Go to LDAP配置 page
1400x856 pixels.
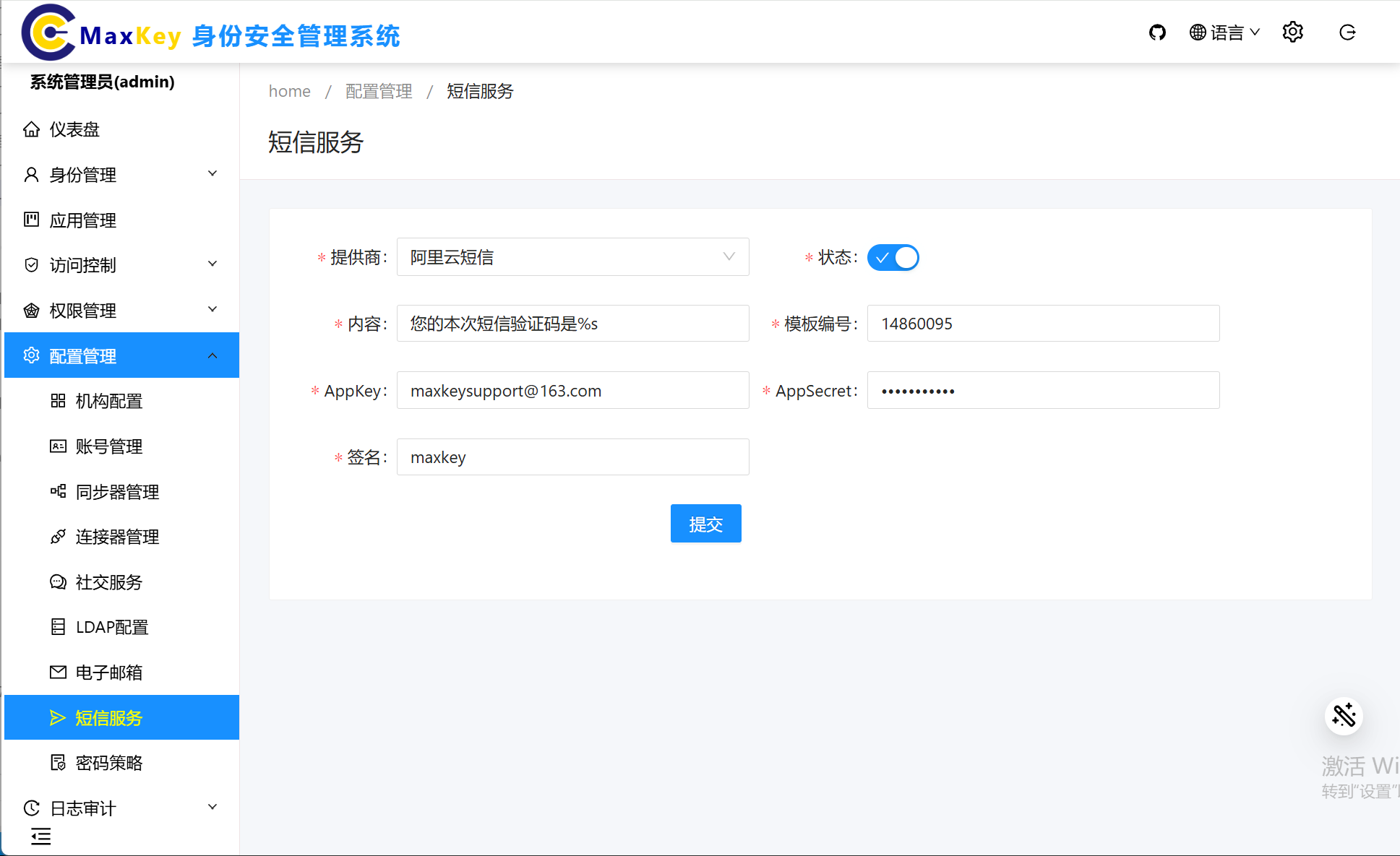(x=111, y=627)
